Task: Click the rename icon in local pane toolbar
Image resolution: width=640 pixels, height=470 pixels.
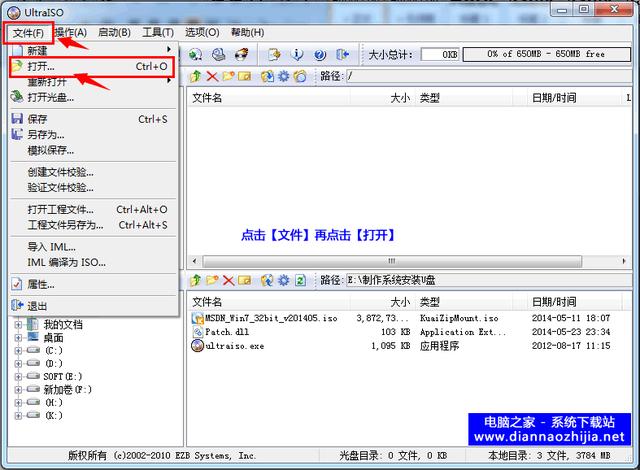Action: (244, 280)
